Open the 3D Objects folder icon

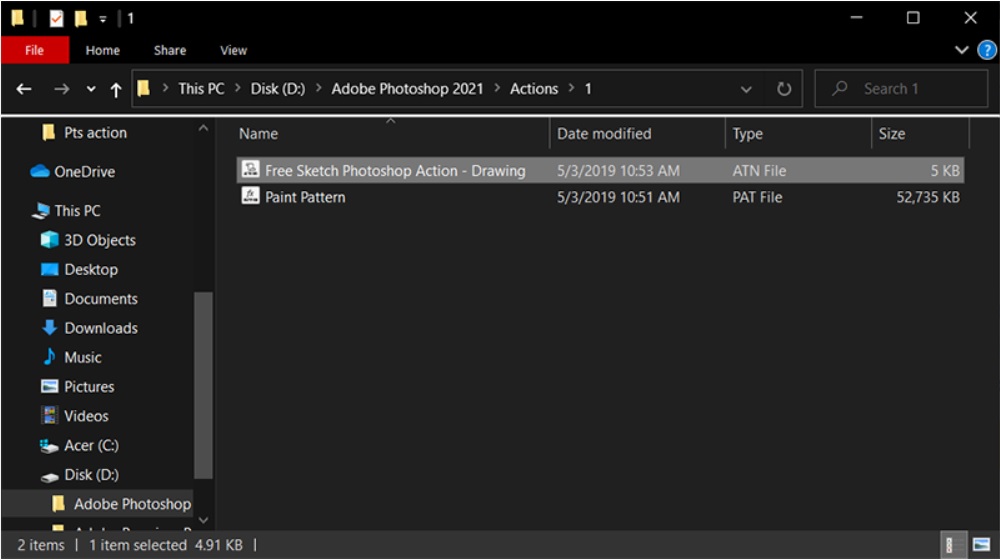point(49,240)
